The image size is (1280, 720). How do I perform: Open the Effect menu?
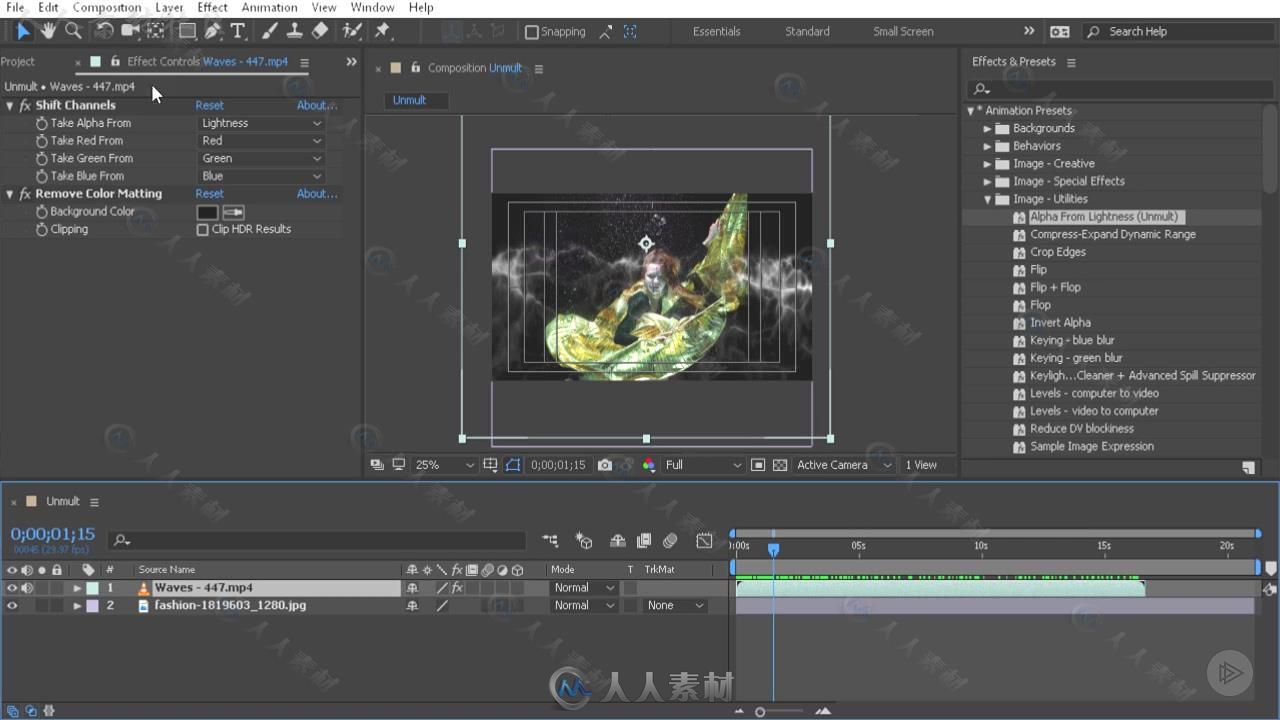(212, 7)
